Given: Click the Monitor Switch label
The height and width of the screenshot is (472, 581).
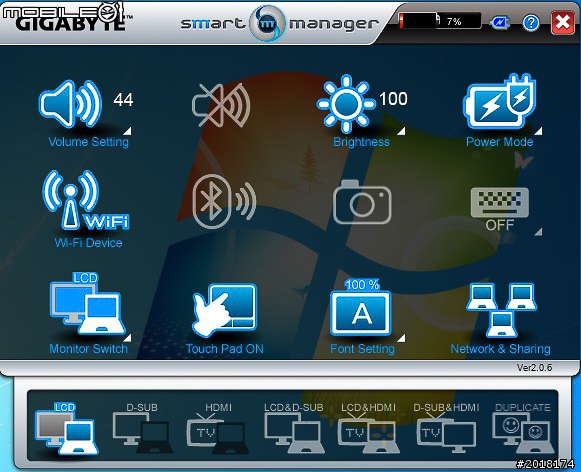Looking at the screenshot, I should [x=89, y=349].
